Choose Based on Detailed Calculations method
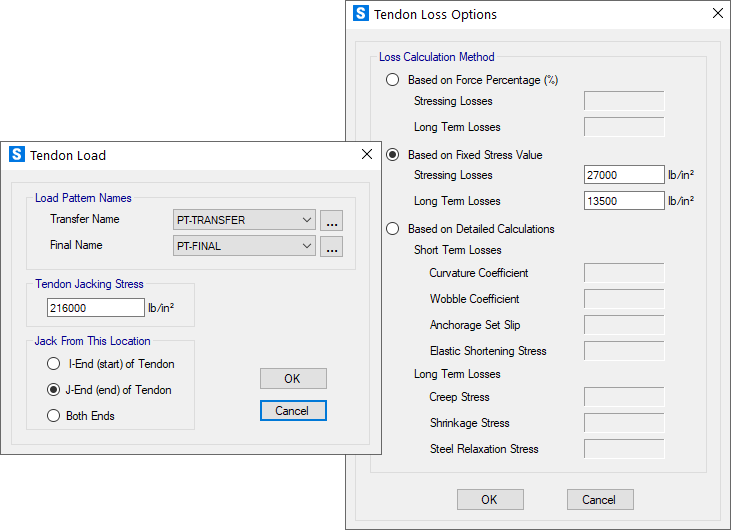This screenshot has width=731, height=530. click(x=393, y=229)
